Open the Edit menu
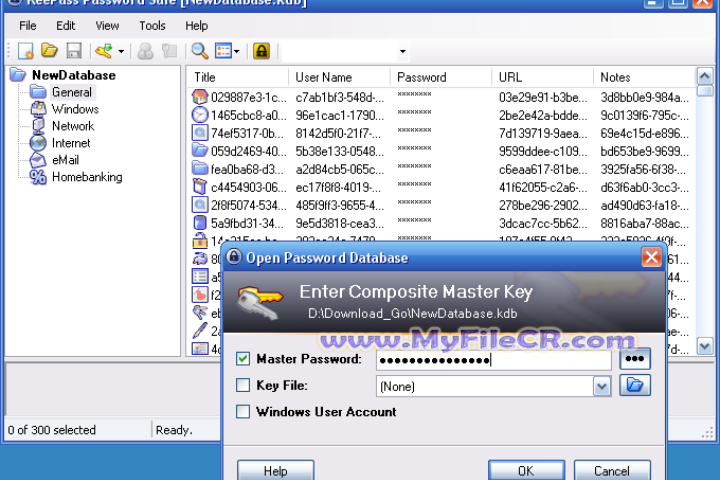Image resolution: width=720 pixels, height=480 pixels. click(66, 26)
